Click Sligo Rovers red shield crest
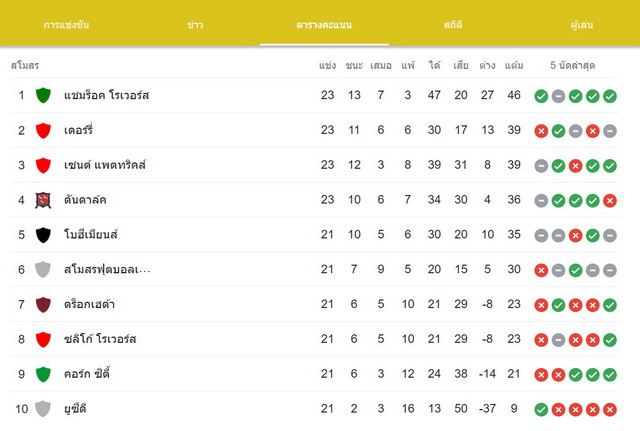The width and height of the screenshot is (640, 431). click(x=43, y=340)
